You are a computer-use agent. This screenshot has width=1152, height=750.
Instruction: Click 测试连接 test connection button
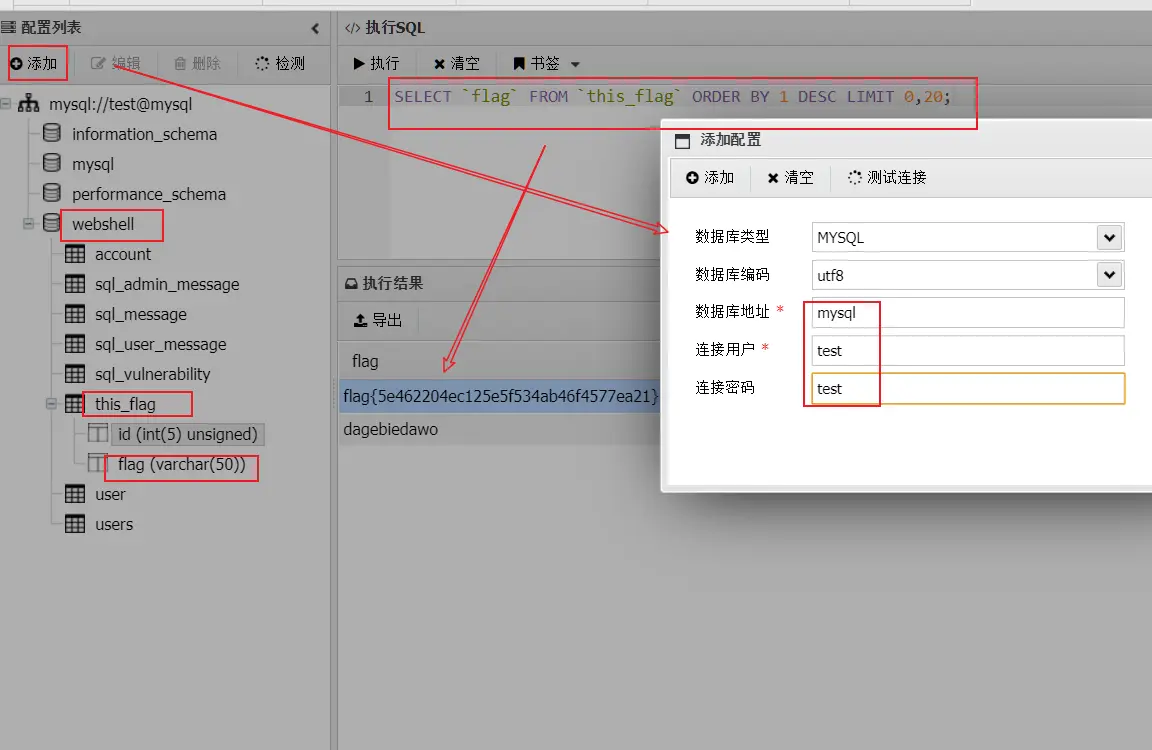(x=887, y=177)
